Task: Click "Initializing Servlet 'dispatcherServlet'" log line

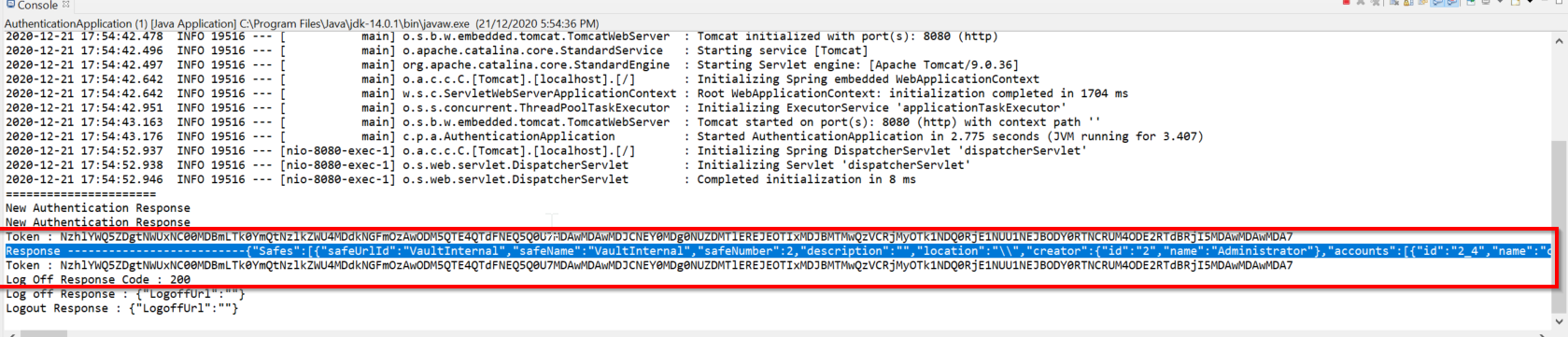Action: (x=488, y=164)
